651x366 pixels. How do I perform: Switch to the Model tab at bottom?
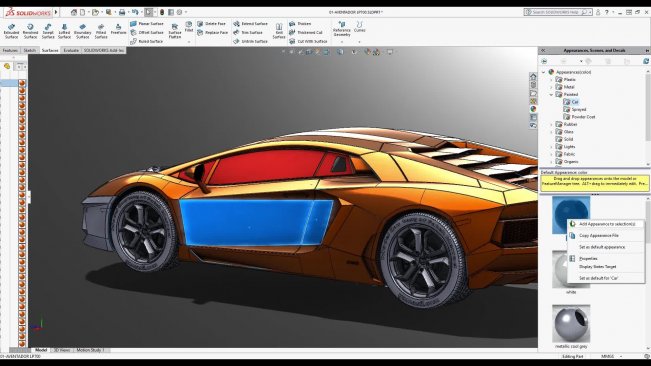click(41, 350)
